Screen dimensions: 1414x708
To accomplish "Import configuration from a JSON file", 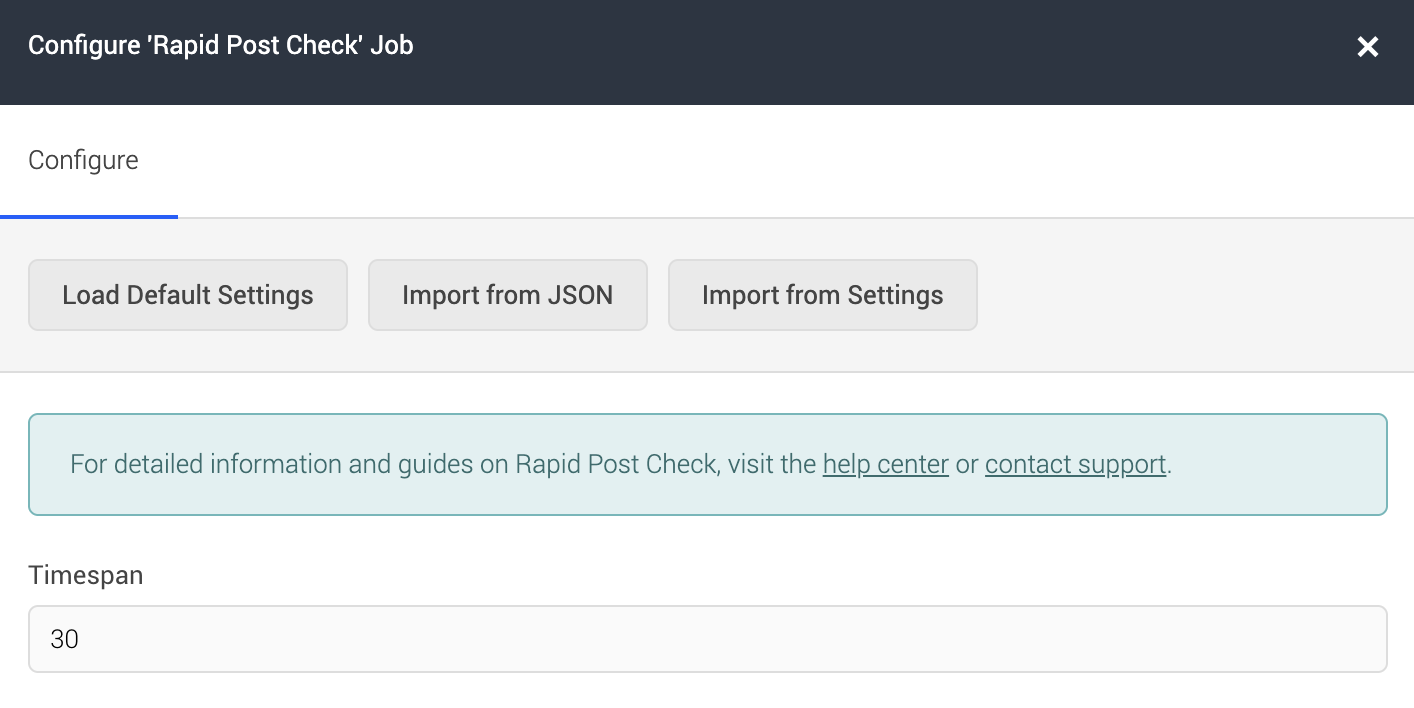I will (507, 295).
